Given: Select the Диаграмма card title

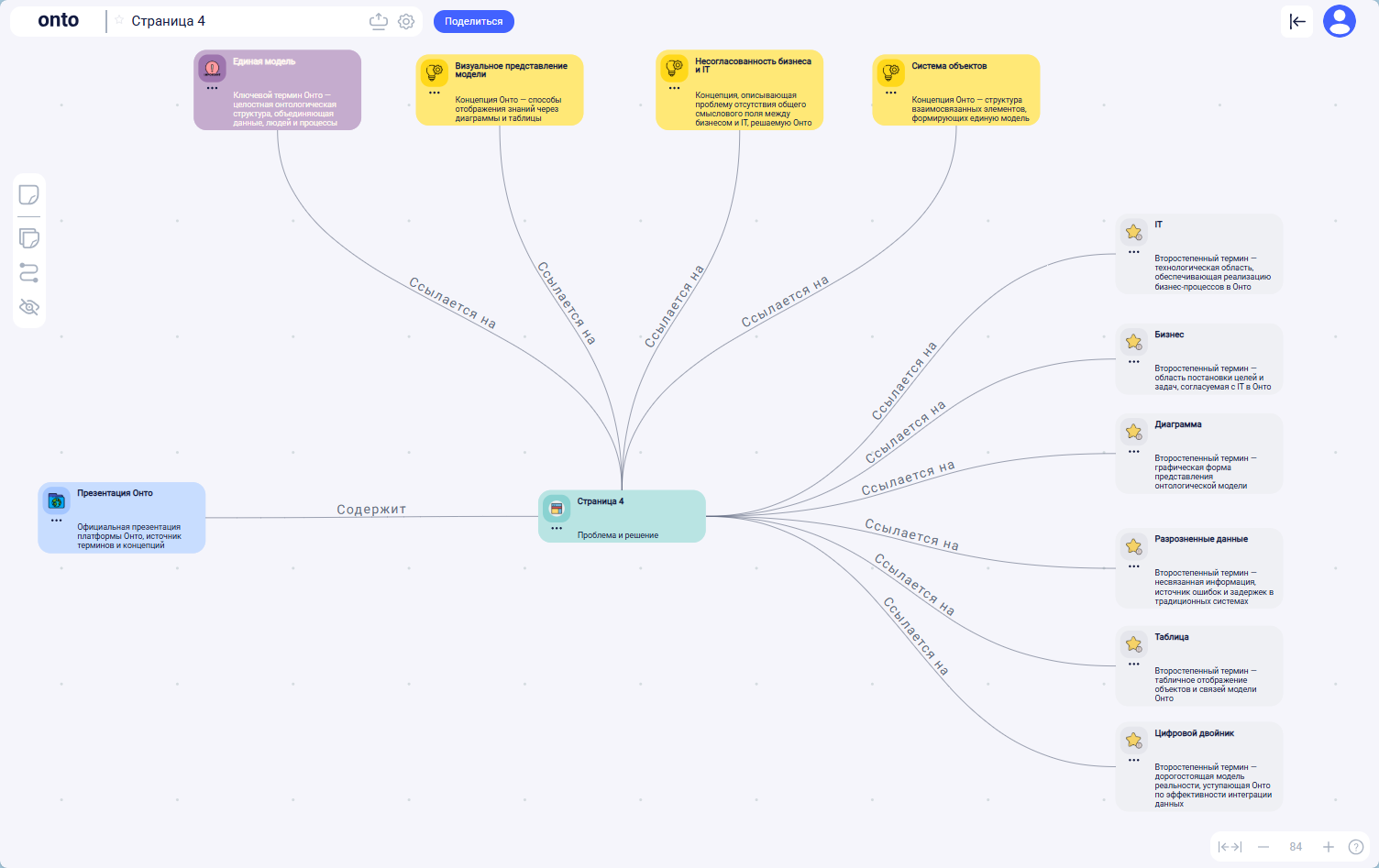Looking at the screenshot, I should pyautogui.click(x=1178, y=424).
